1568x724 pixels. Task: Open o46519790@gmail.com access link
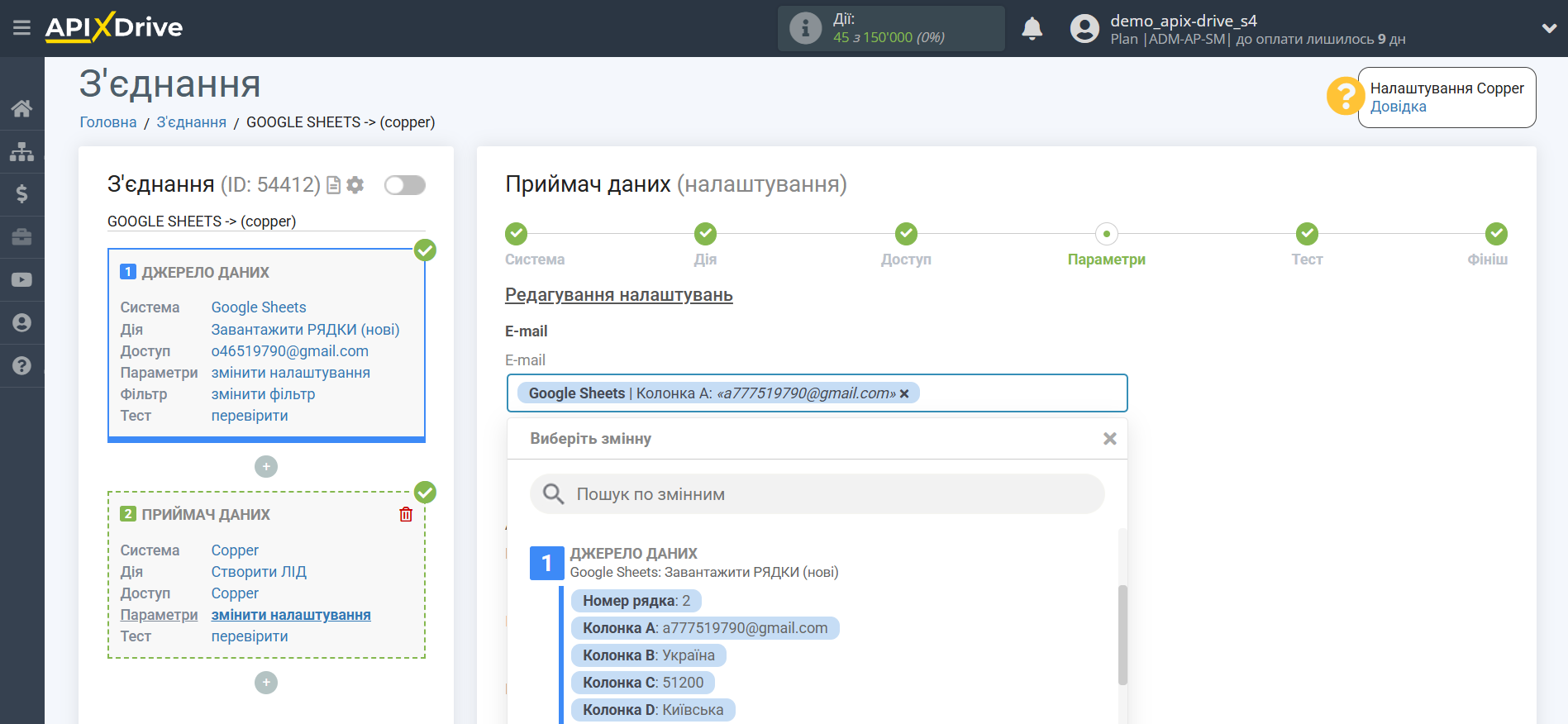click(x=290, y=351)
